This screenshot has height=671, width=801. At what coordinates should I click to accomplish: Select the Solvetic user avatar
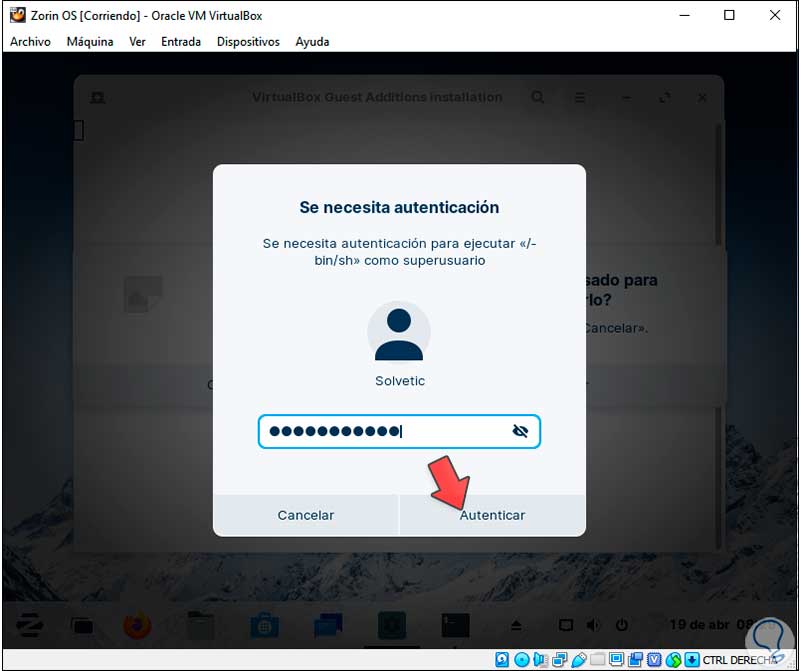tap(399, 333)
